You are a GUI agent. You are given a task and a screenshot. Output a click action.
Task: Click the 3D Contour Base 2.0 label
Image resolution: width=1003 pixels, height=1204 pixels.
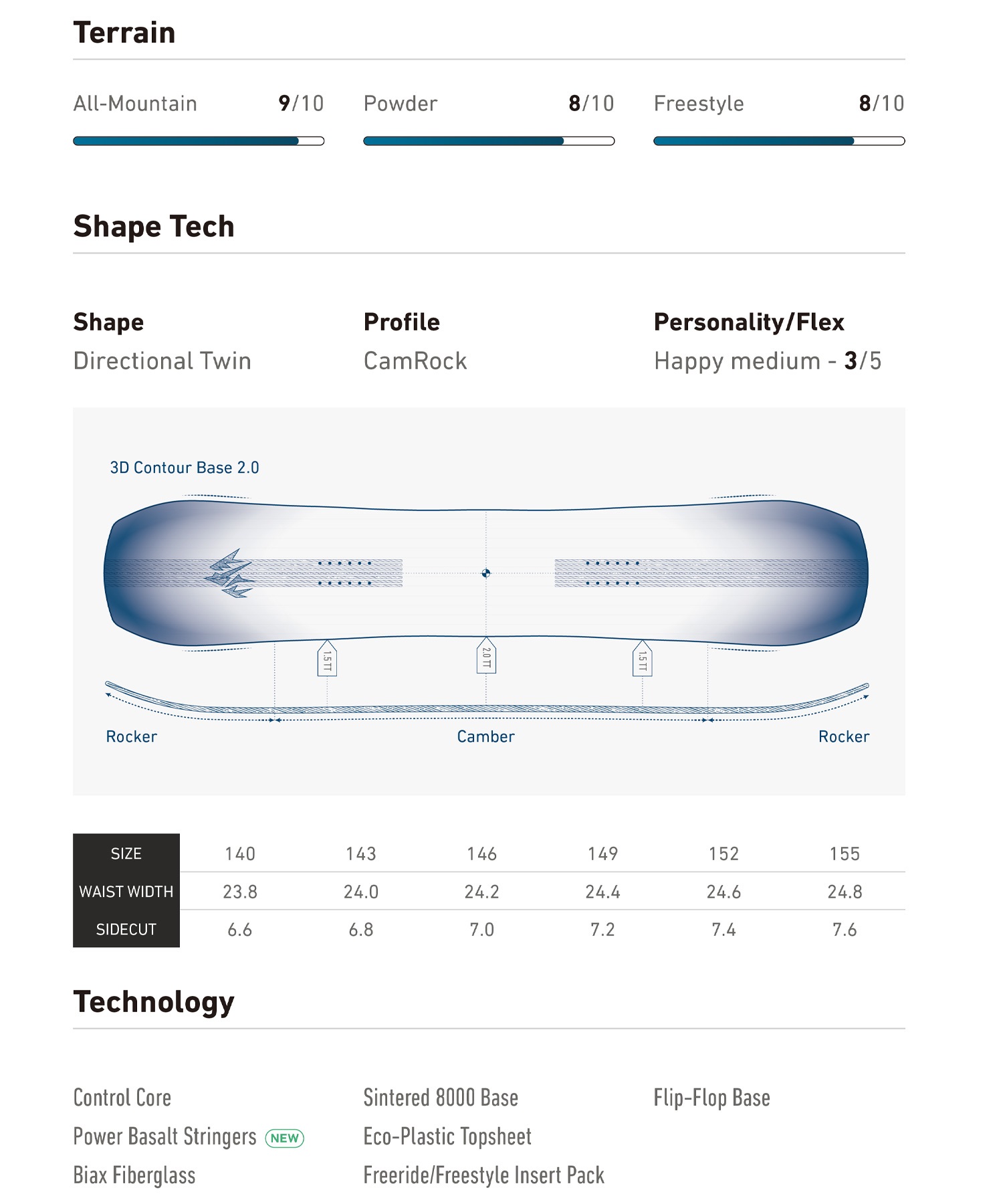point(185,468)
